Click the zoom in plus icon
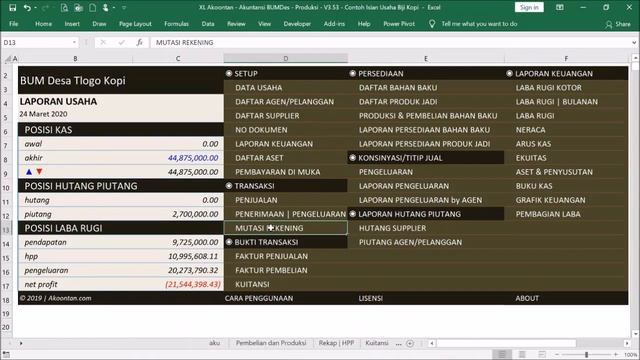Viewport: 640px width, 360px height. click(x=616, y=355)
